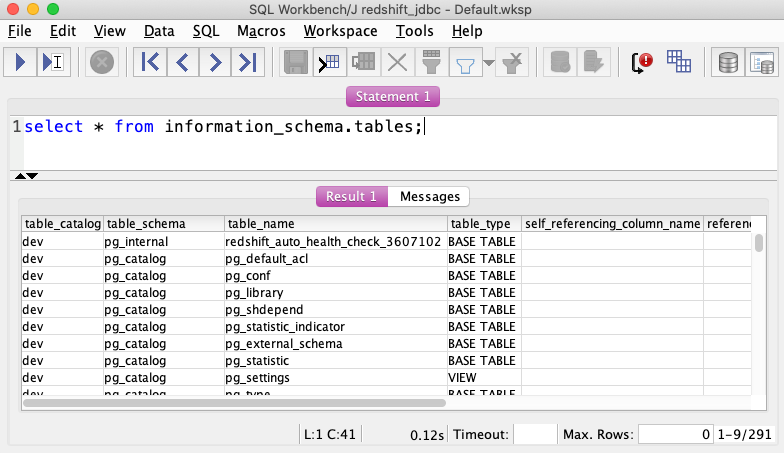Click the L:1 C:41 cursor position
The image size is (784, 453).
tap(330, 434)
